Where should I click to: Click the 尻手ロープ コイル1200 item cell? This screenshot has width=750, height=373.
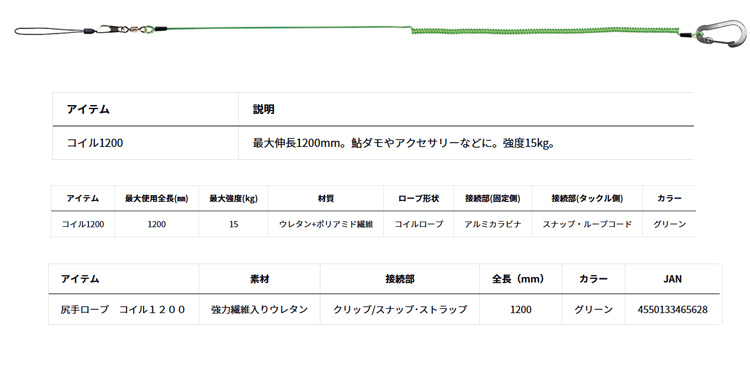123,309
